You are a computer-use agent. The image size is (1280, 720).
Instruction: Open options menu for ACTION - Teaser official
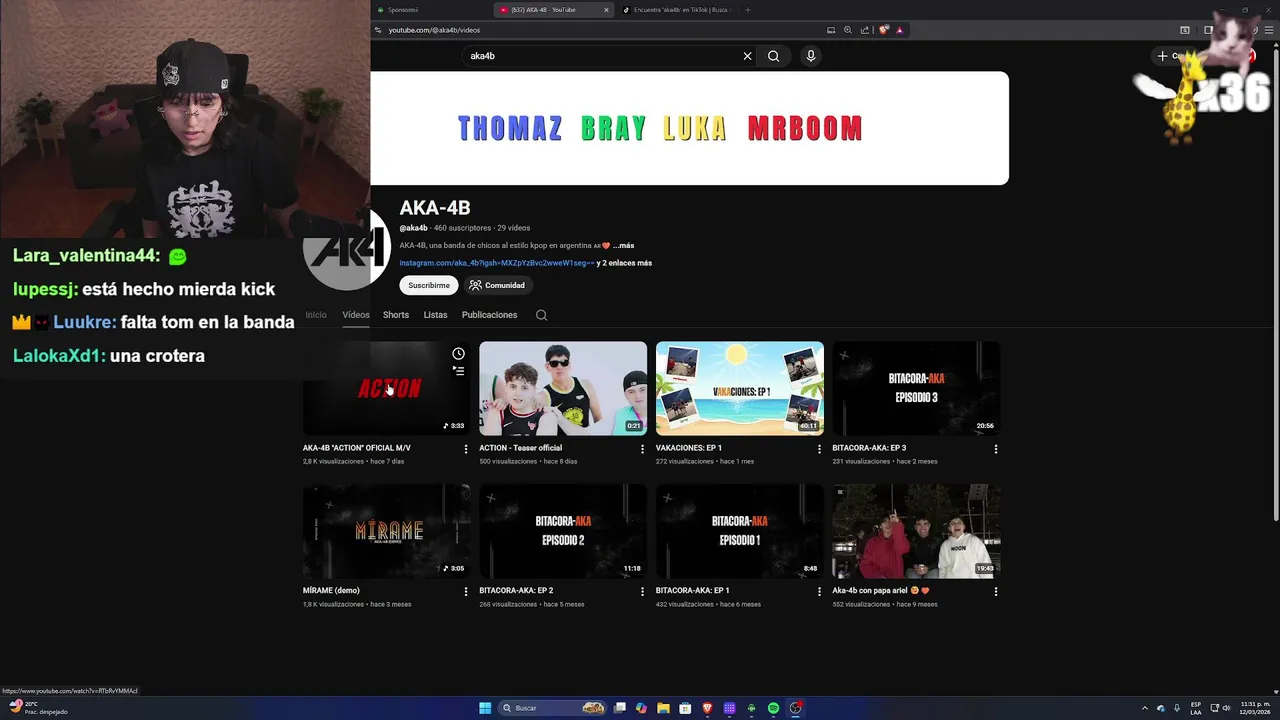point(642,449)
